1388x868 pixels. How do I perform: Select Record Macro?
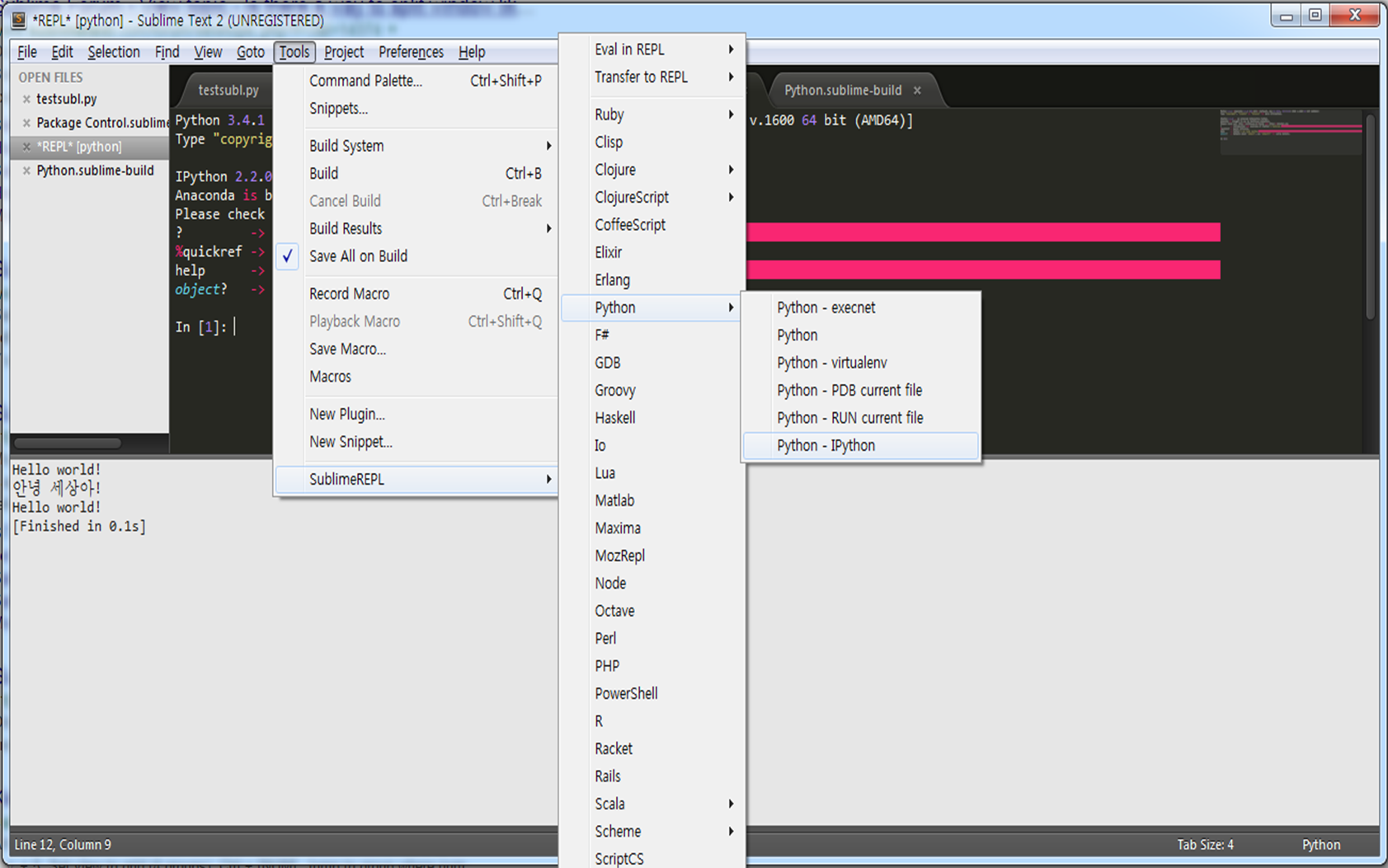tap(416, 294)
